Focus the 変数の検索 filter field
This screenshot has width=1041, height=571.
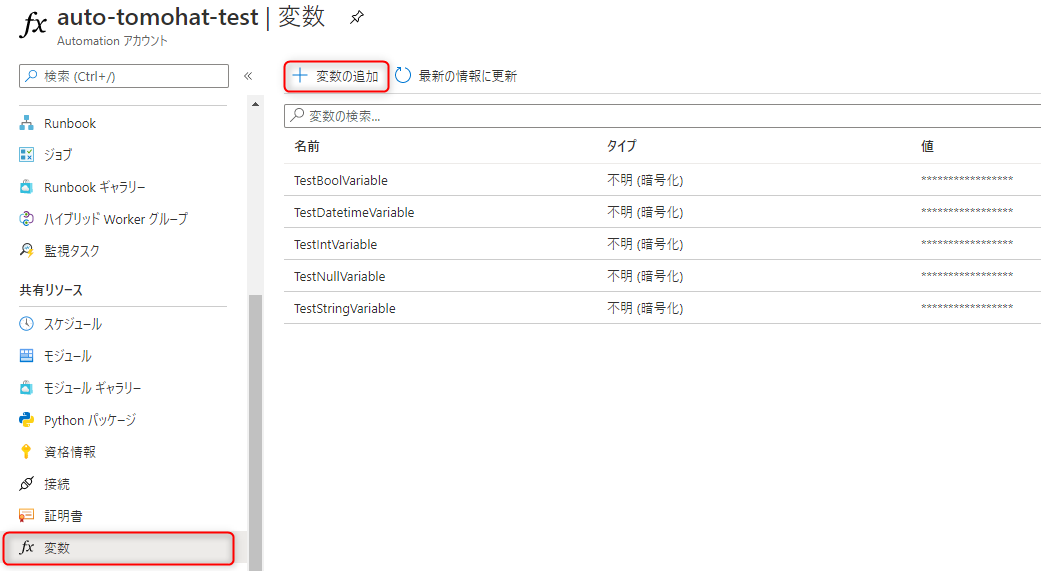(x=663, y=116)
